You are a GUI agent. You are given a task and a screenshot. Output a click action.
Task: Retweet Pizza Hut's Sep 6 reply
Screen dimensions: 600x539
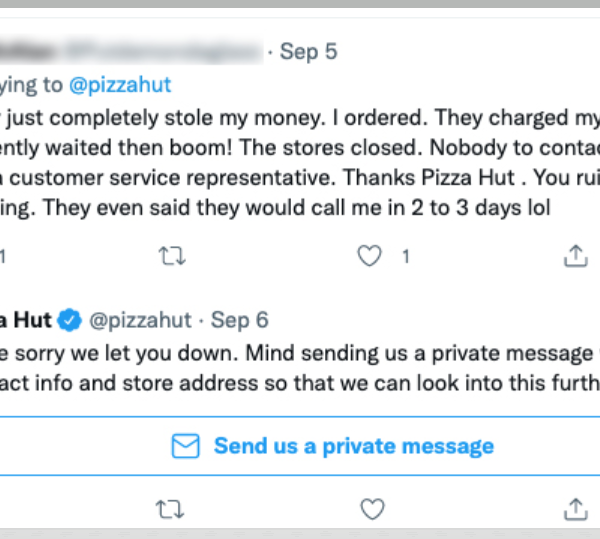pyautogui.click(x=170, y=509)
